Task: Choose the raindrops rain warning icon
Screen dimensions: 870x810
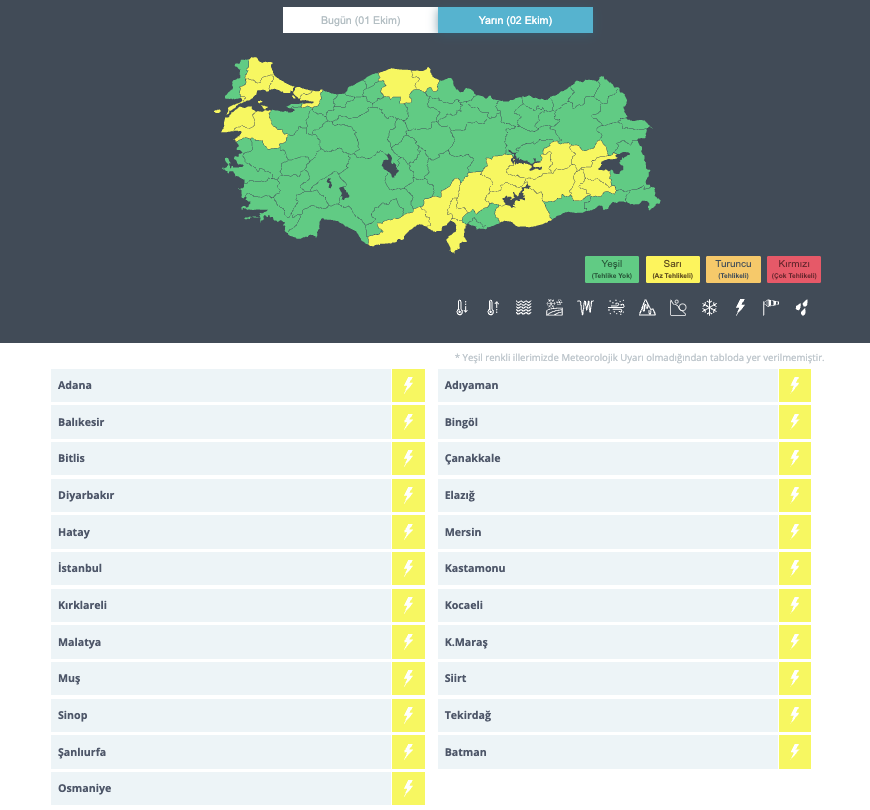Action: 802,307
